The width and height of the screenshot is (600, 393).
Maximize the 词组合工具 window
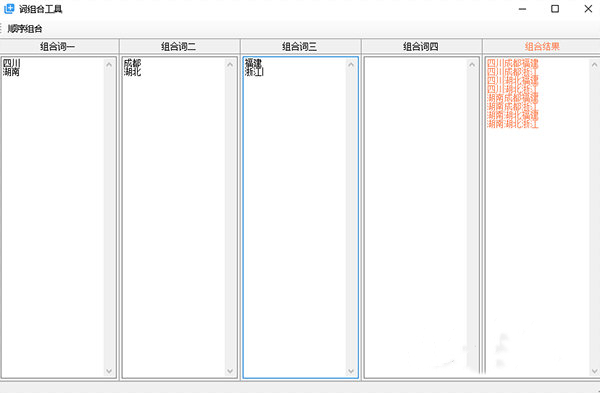pos(555,9)
